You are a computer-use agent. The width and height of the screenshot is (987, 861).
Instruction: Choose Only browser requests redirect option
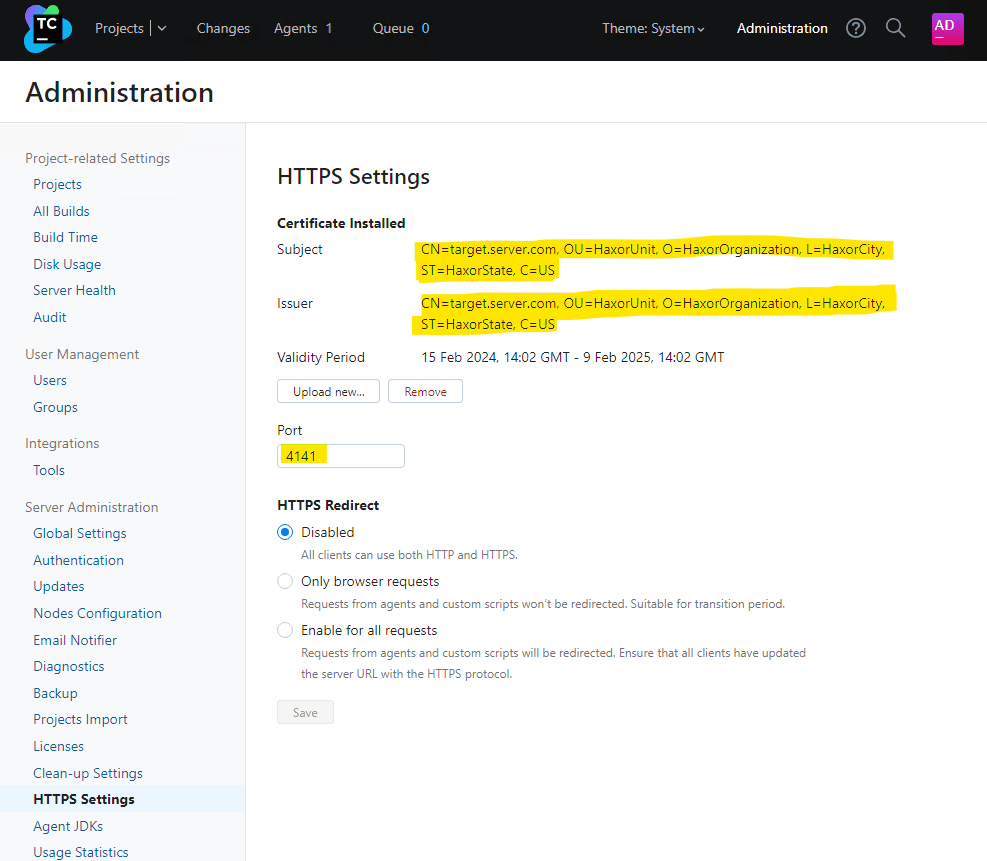tap(285, 581)
